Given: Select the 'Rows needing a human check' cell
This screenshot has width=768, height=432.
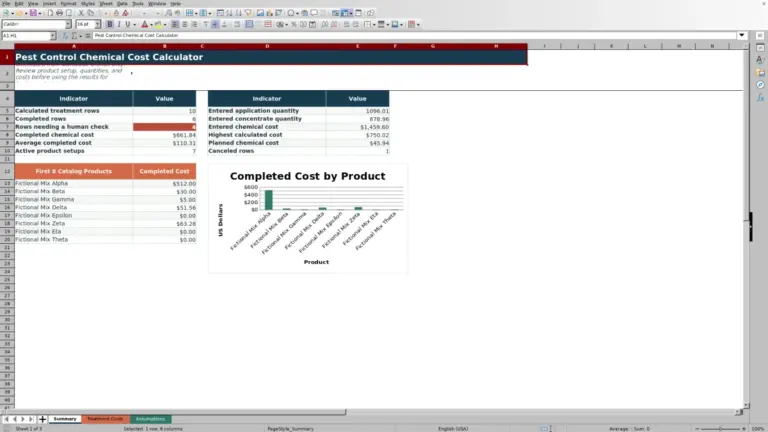Looking at the screenshot, I should click(73, 127).
